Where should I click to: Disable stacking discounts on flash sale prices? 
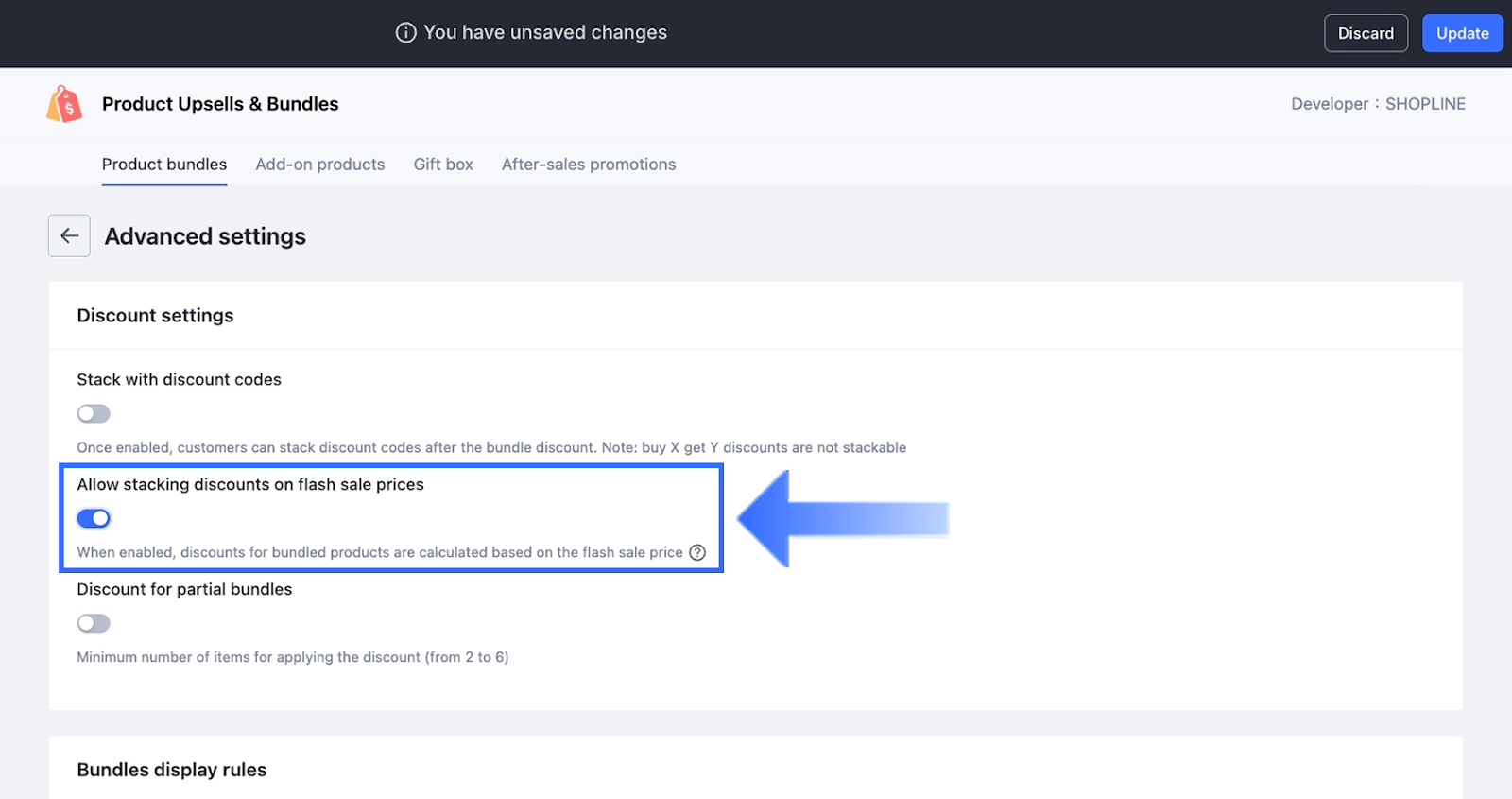94,518
